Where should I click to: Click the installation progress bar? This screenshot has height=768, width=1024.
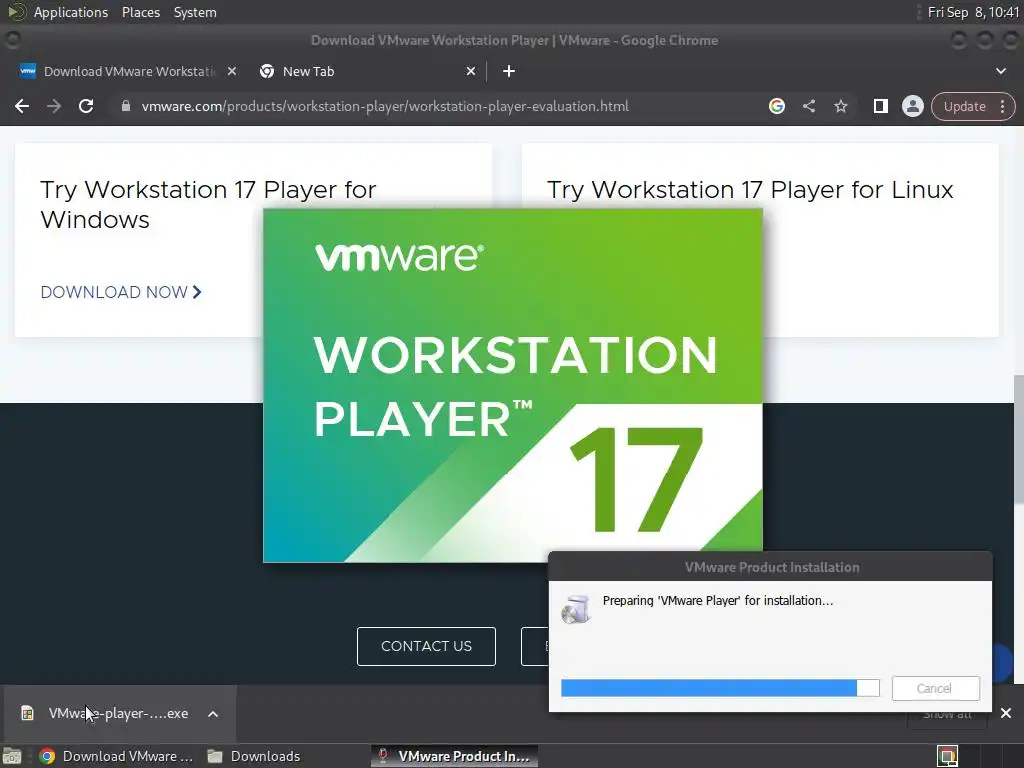(x=720, y=688)
